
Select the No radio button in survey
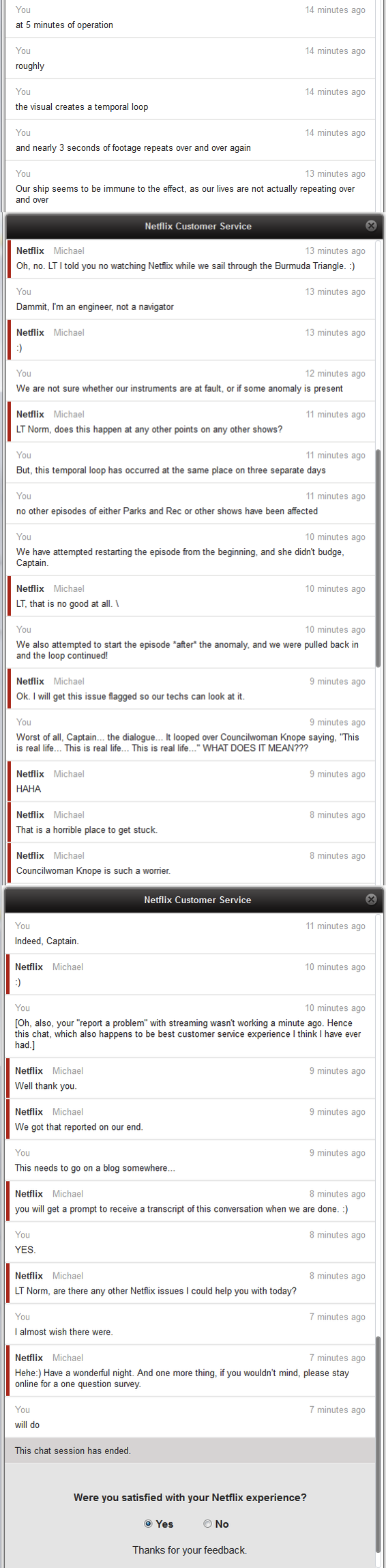[207, 1524]
